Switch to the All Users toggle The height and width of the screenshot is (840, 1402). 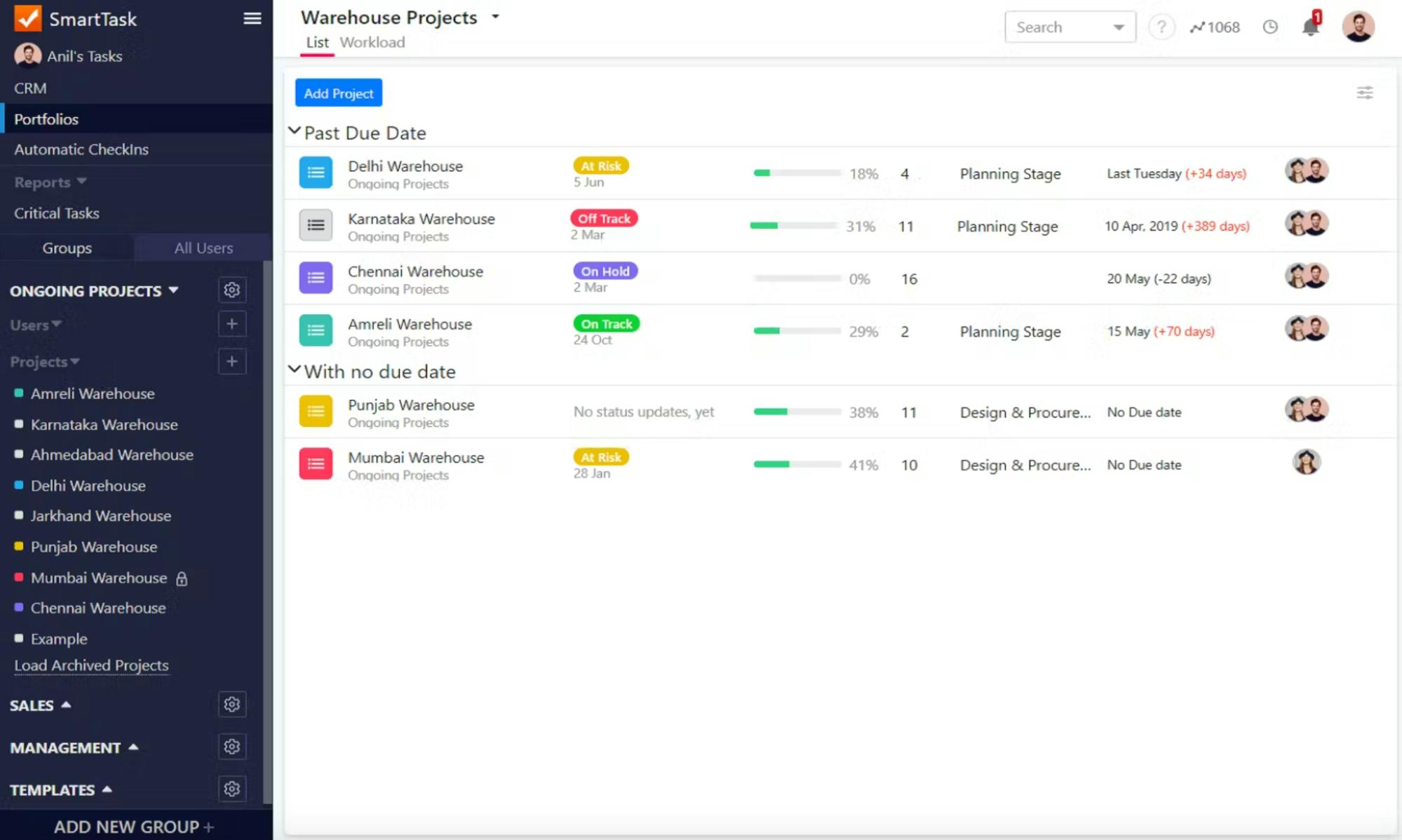(203, 248)
